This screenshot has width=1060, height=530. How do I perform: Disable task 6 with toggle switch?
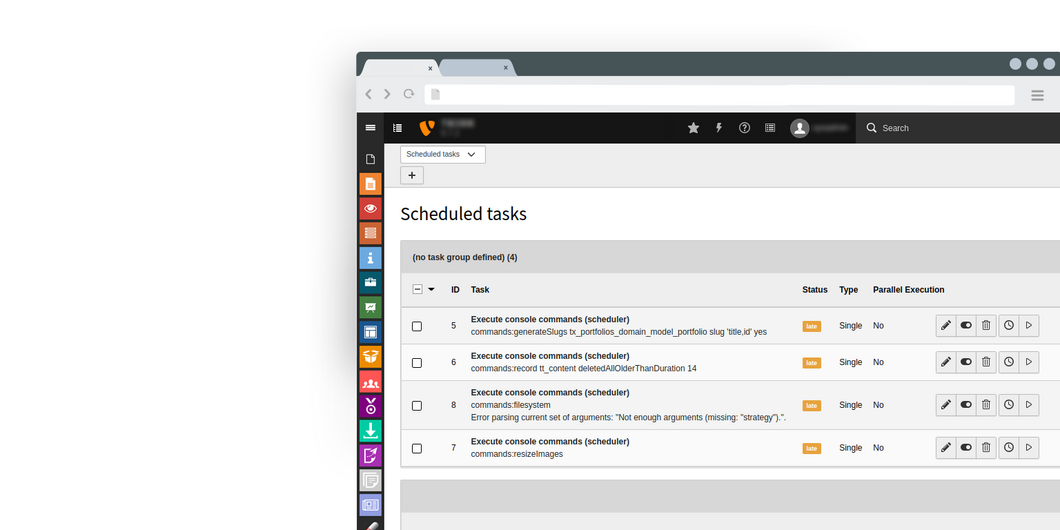966,362
